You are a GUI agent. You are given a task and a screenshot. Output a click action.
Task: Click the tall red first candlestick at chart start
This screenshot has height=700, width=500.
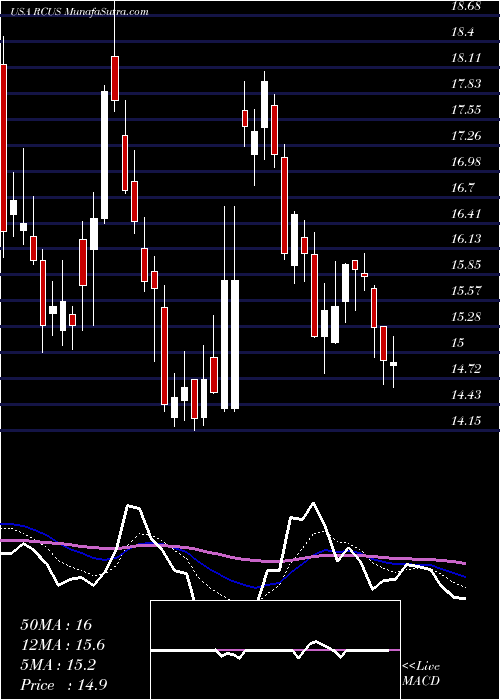pyautogui.click(x=4, y=147)
